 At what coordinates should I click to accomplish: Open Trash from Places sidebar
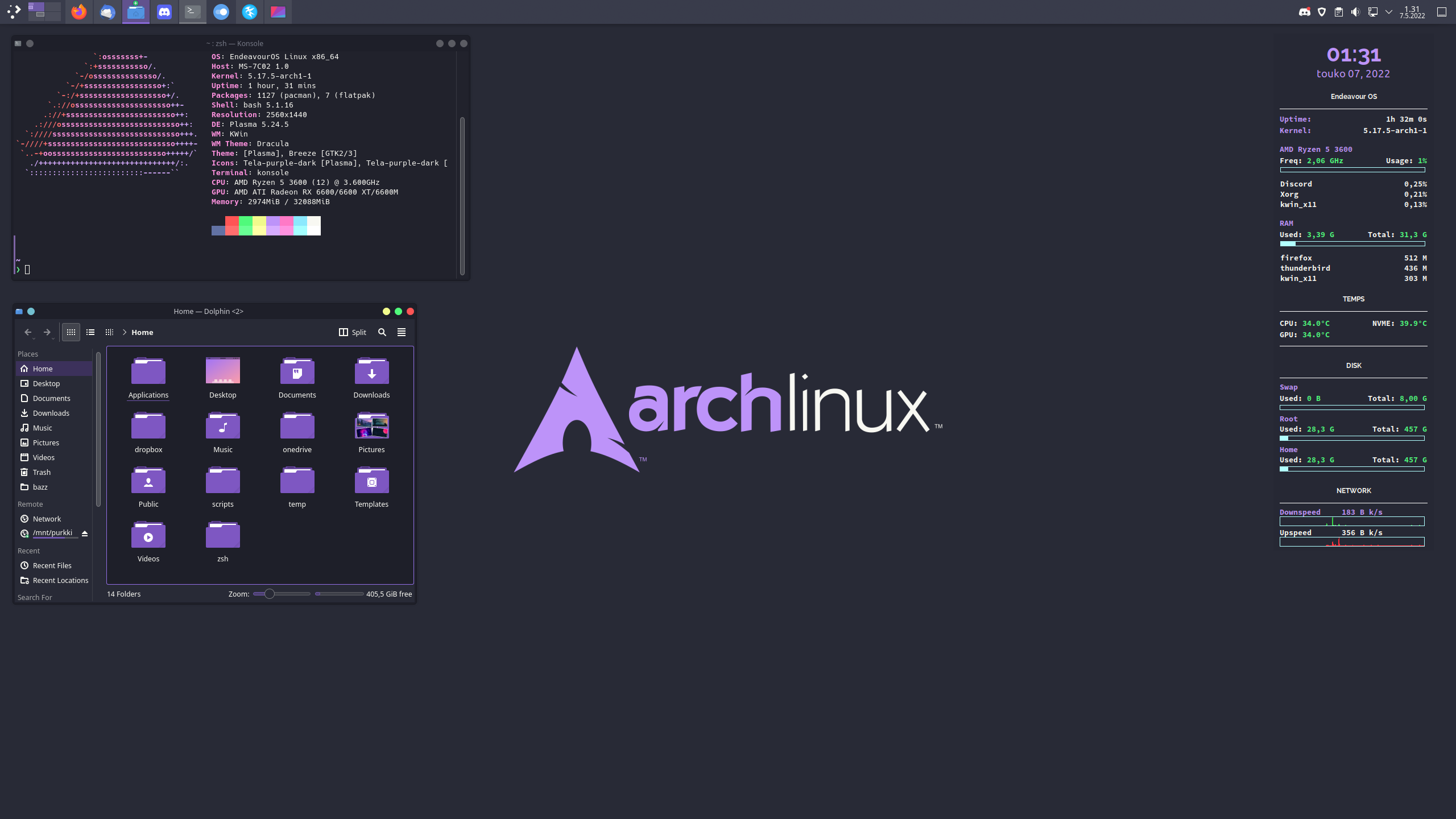[x=54, y=472]
